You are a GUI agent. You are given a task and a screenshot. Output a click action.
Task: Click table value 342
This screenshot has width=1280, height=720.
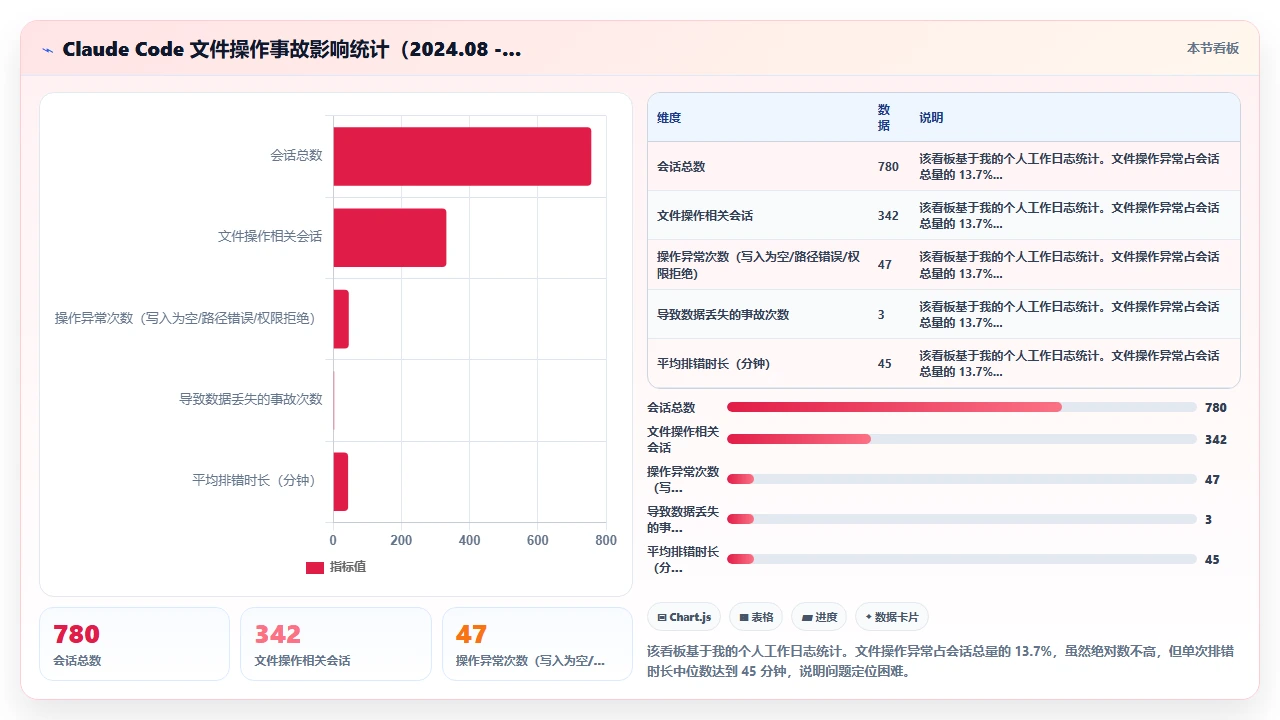(888, 215)
